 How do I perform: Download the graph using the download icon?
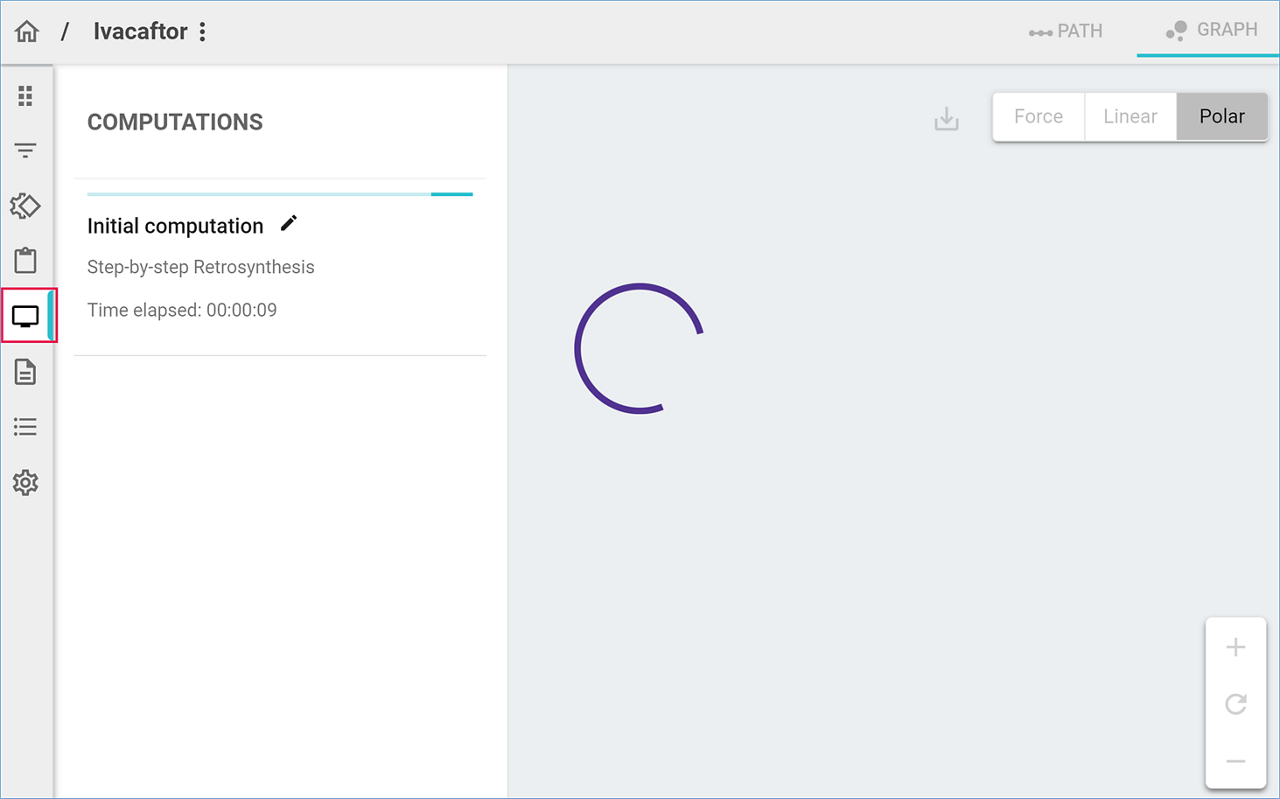[946, 119]
